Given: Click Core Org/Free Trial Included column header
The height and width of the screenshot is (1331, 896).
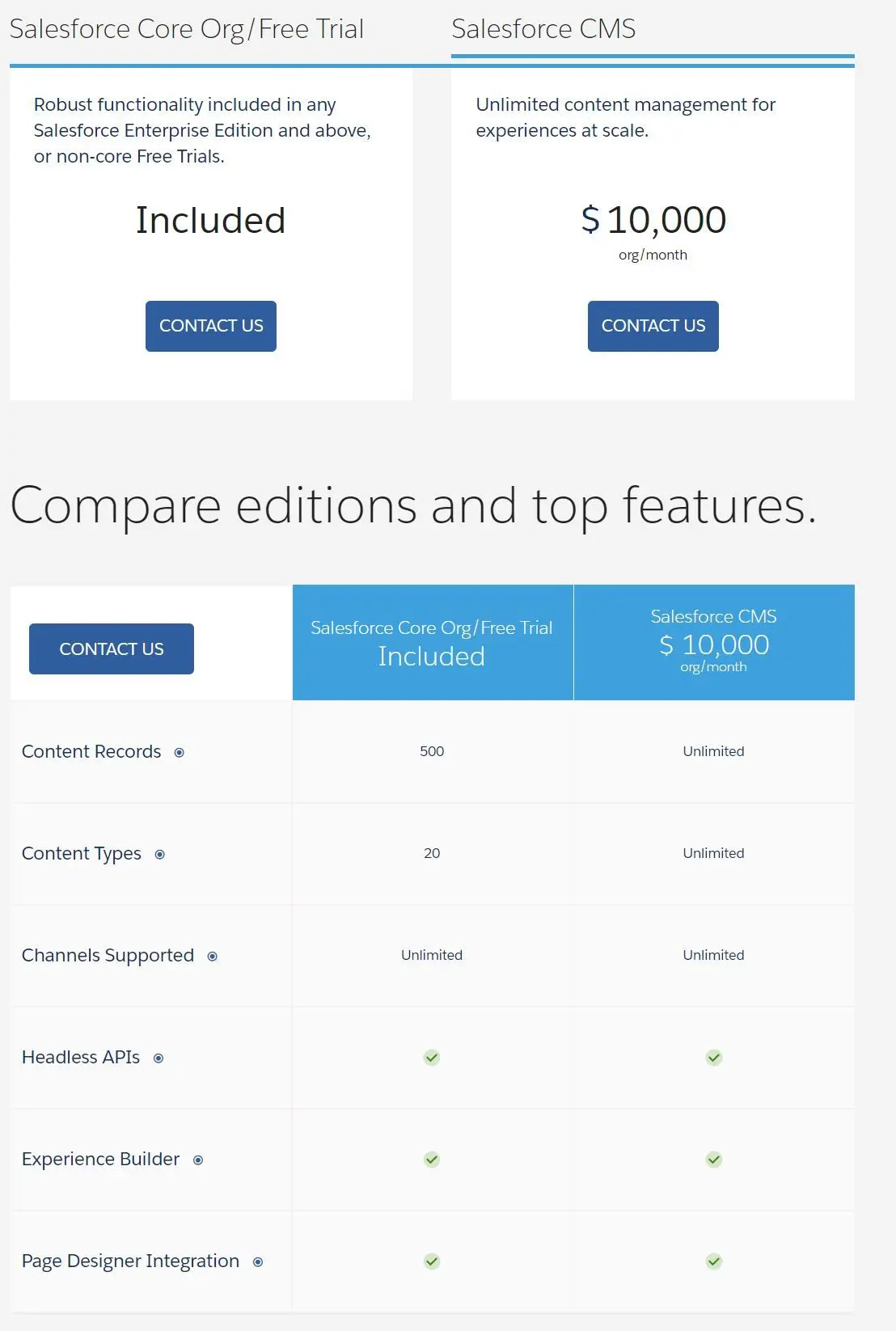Looking at the screenshot, I should tap(433, 643).
